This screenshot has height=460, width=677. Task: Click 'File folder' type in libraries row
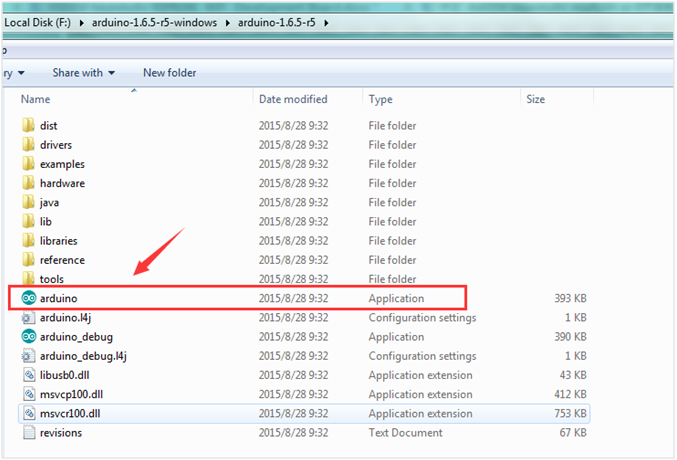coord(392,241)
